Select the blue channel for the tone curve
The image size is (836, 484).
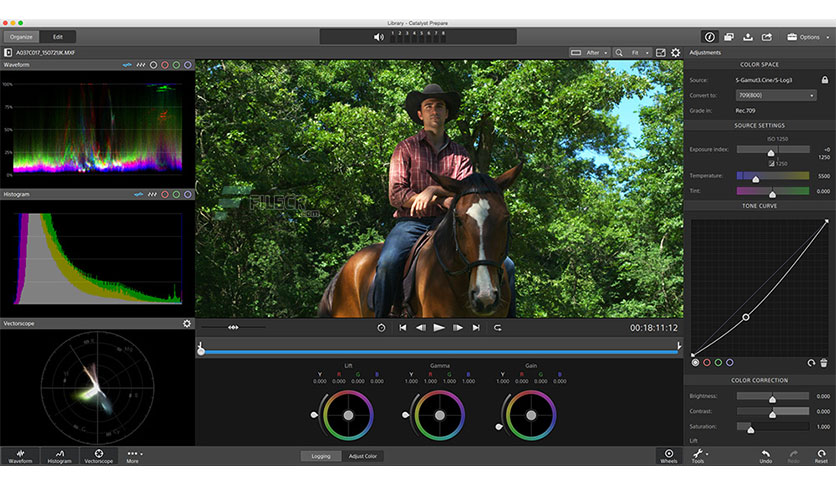[729, 362]
